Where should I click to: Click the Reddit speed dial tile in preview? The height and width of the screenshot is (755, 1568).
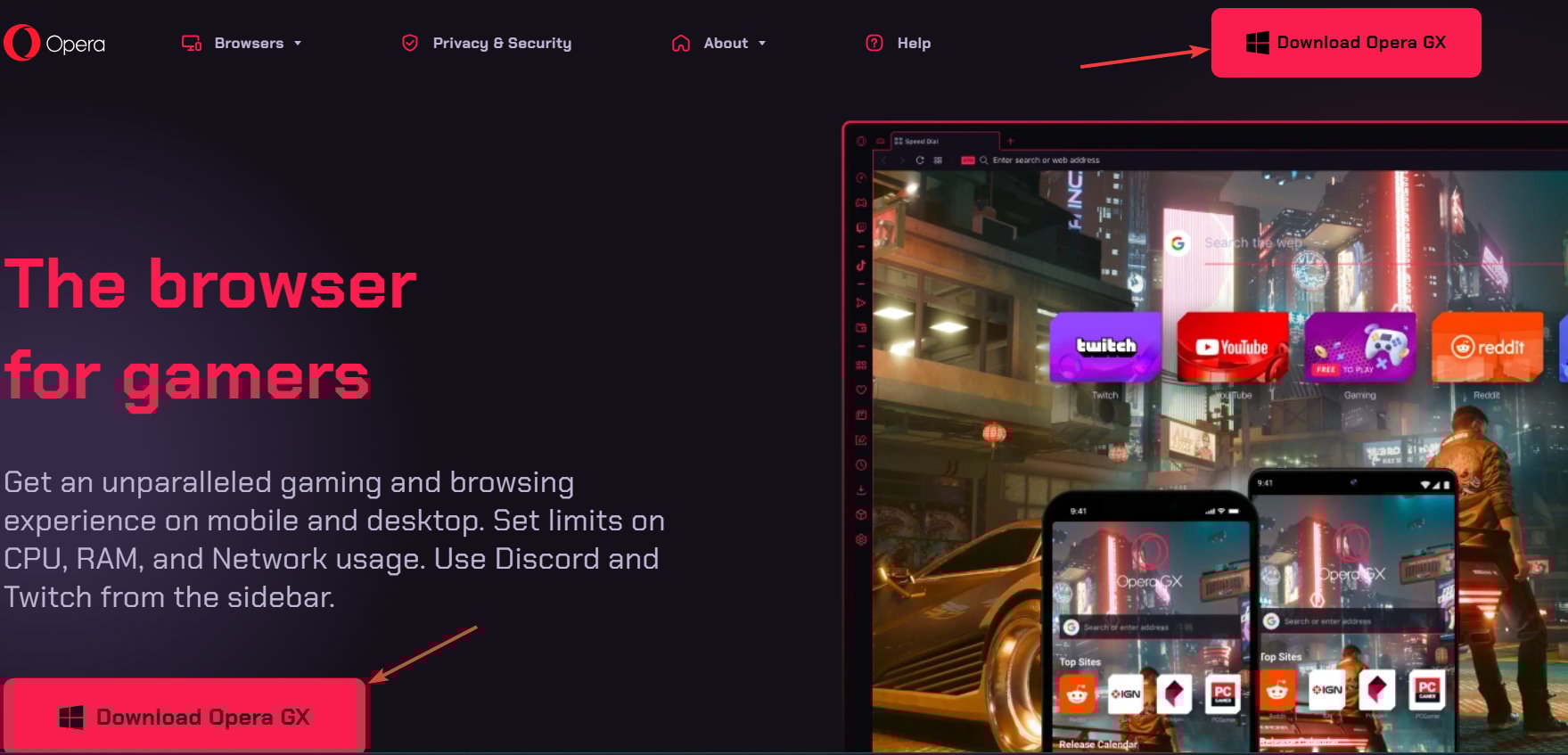(1487, 347)
